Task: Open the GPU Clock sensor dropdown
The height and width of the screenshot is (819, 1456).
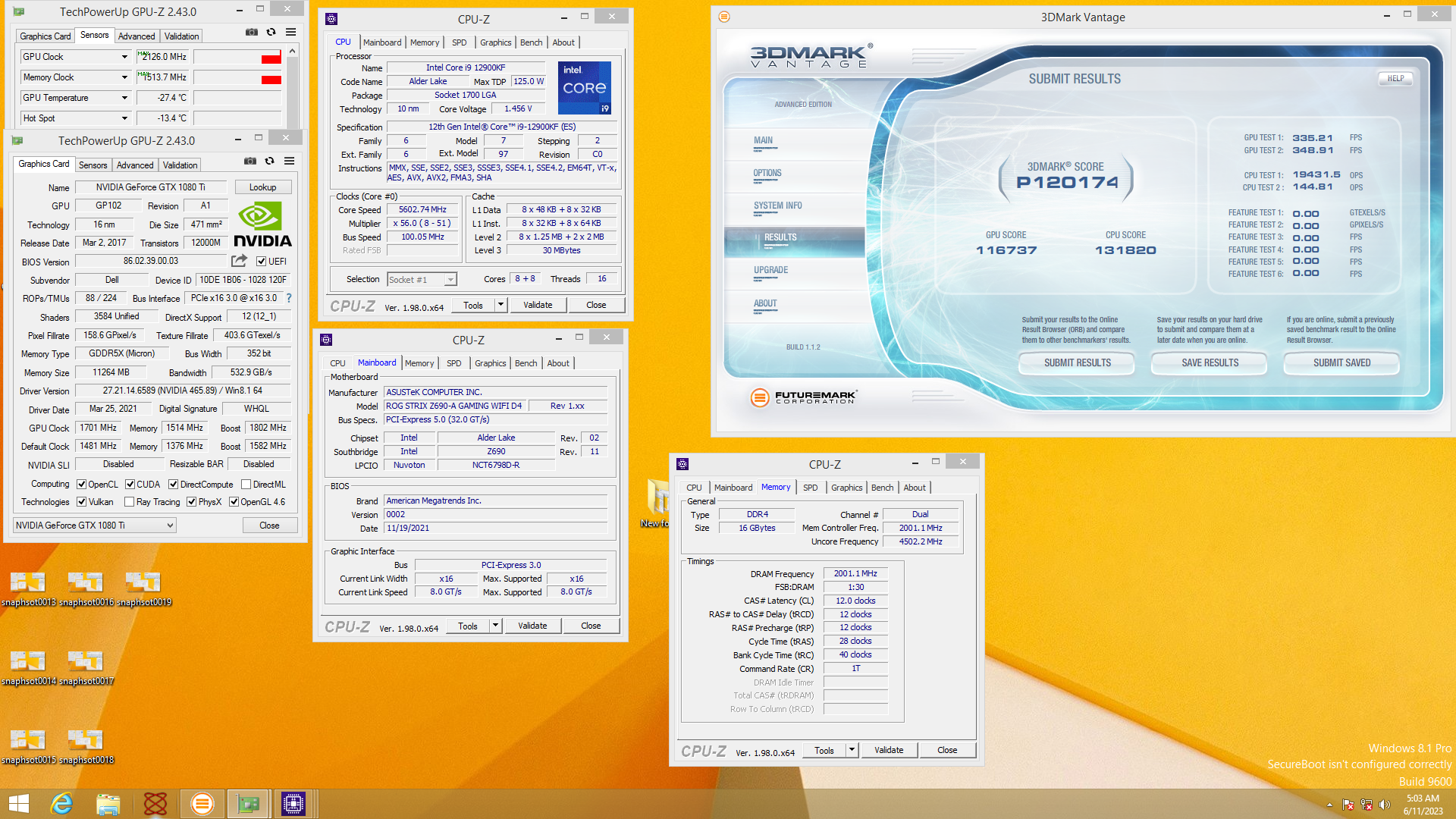Action: tap(124, 57)
